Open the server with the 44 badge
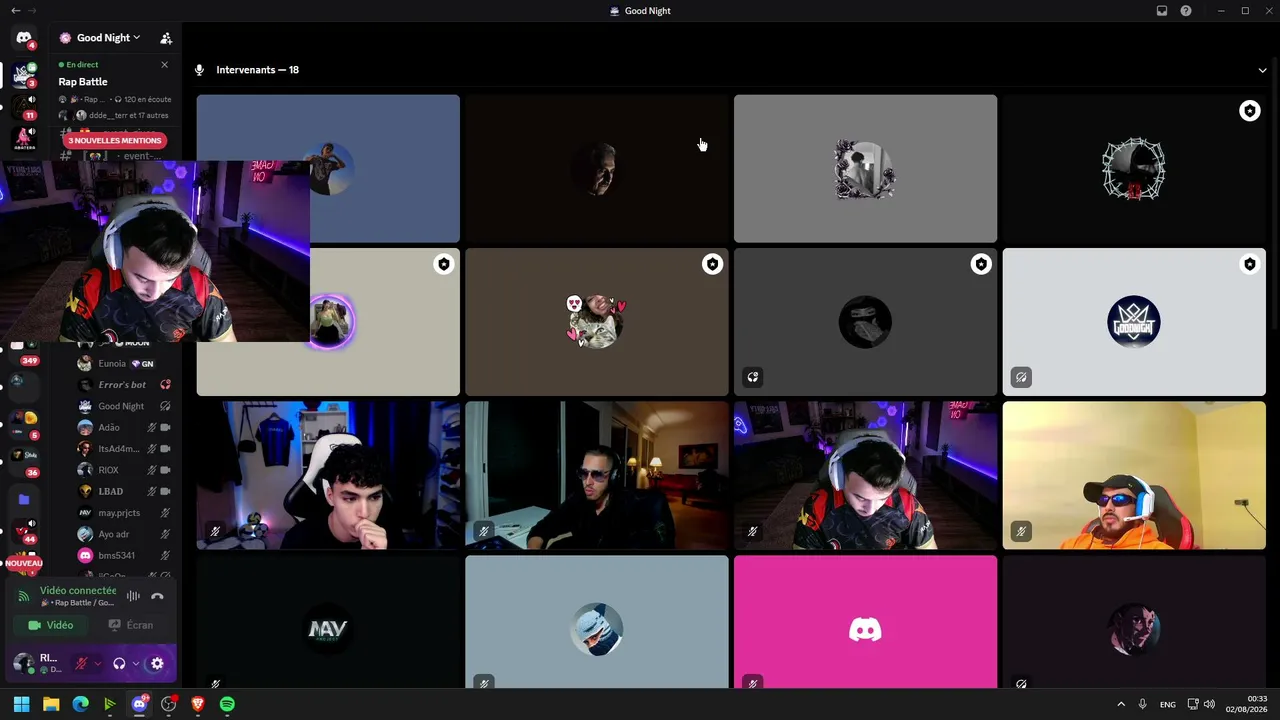 click(x=24, y=530)
